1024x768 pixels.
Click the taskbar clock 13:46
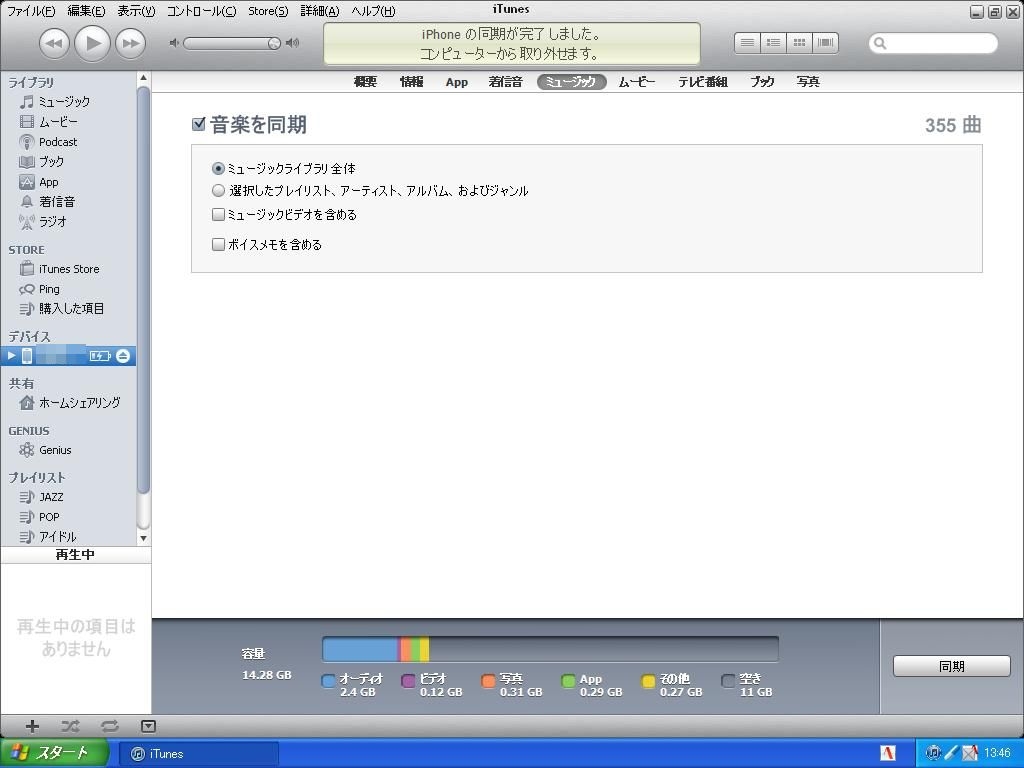(x=997, y=753)
